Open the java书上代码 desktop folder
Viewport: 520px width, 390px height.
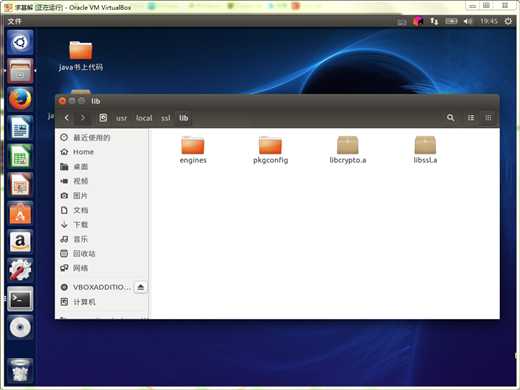pyautogui.click(x=81, y=56)
